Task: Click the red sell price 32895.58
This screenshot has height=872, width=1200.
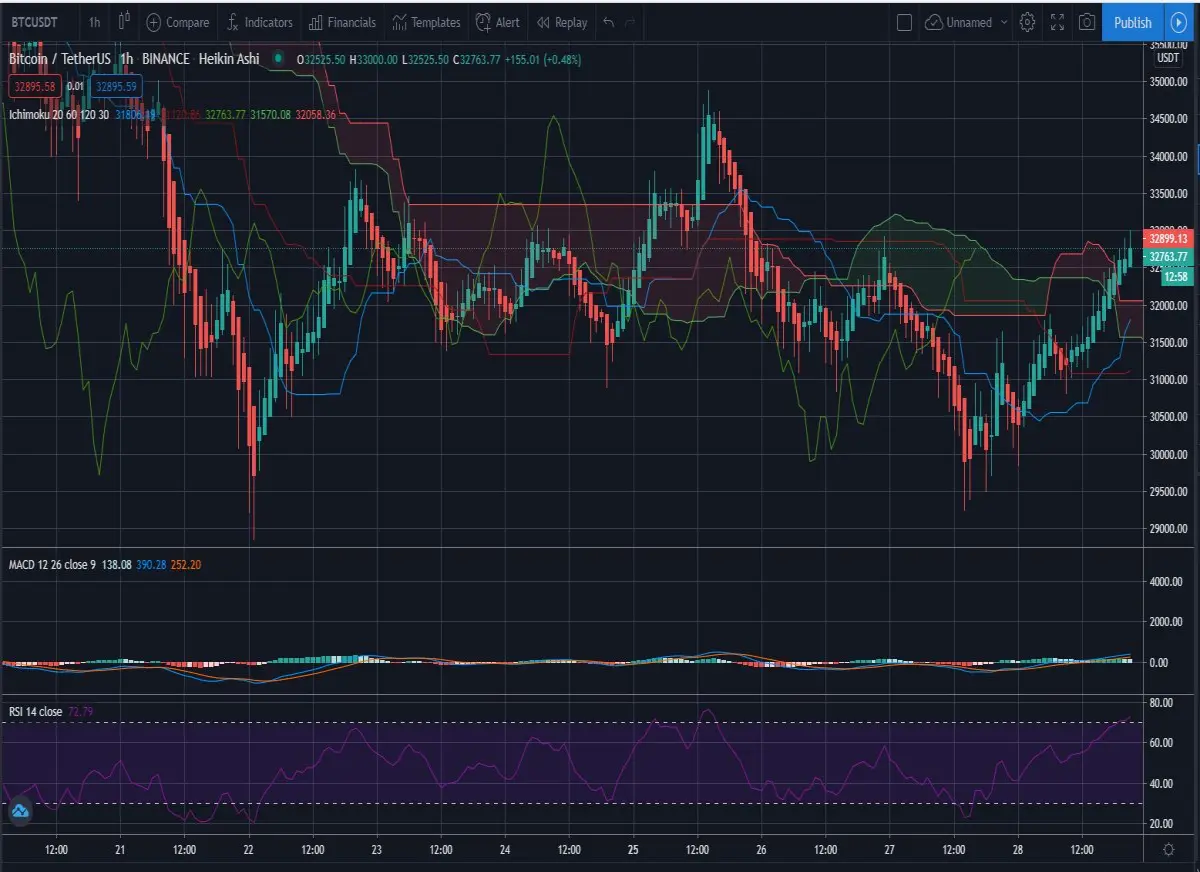Action: point(33,86)
